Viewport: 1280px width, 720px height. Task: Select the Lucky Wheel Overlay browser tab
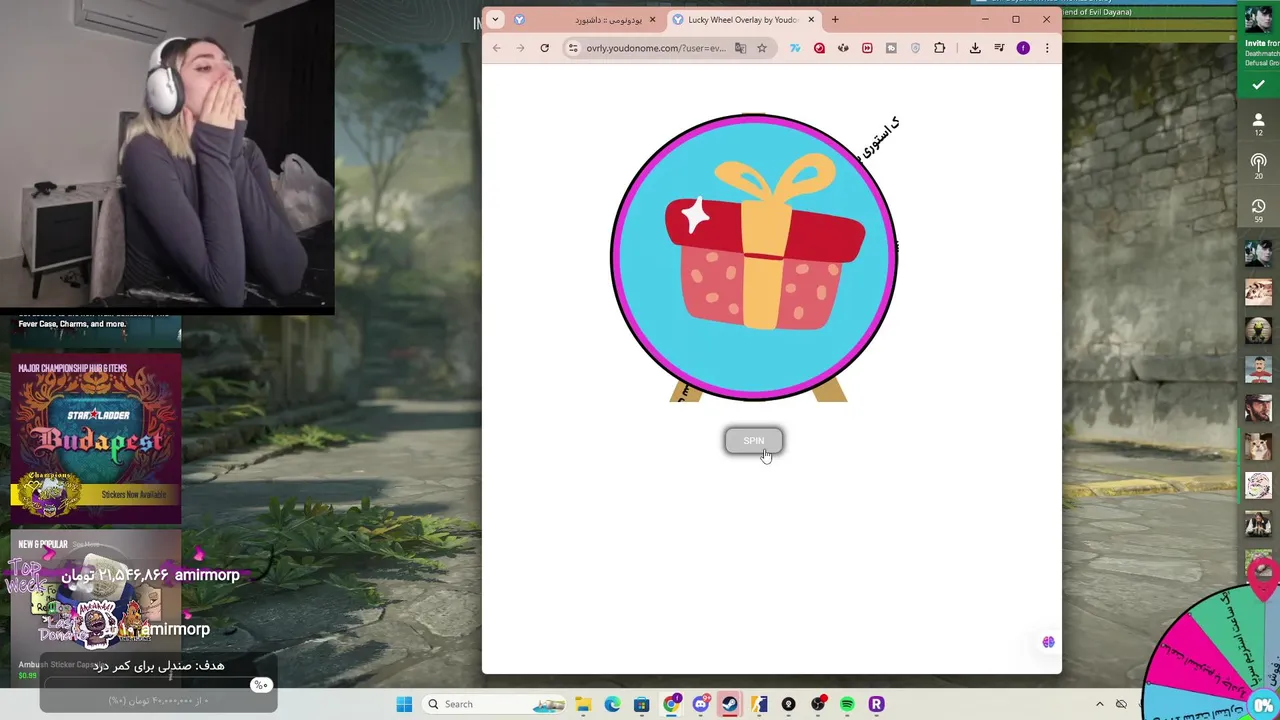[745, 19]
